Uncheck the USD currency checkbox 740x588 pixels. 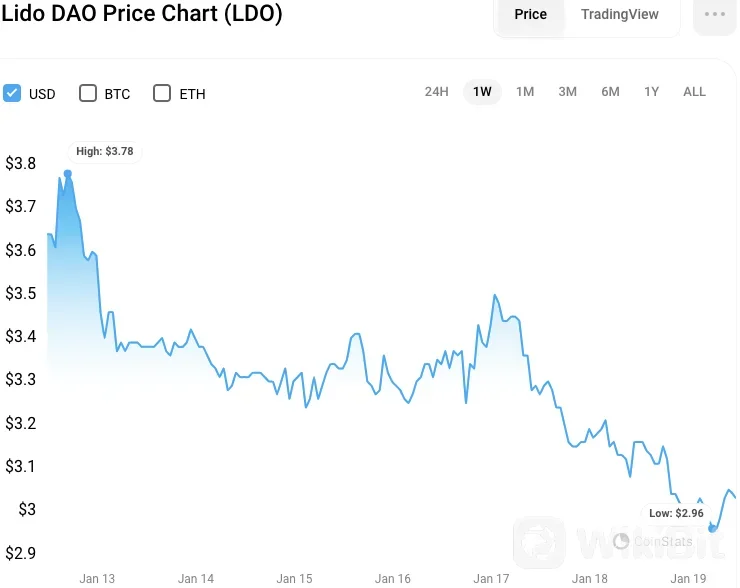point(12,93)
